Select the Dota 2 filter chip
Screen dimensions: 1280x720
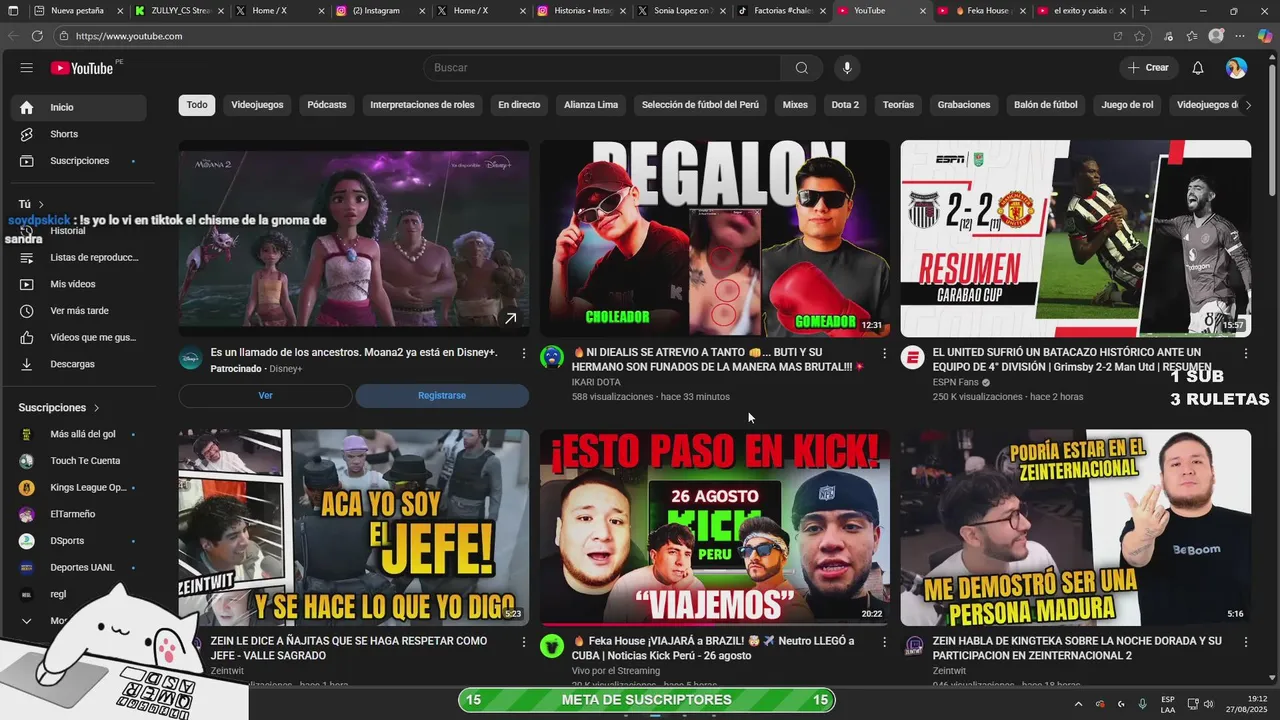coord(845,105)
